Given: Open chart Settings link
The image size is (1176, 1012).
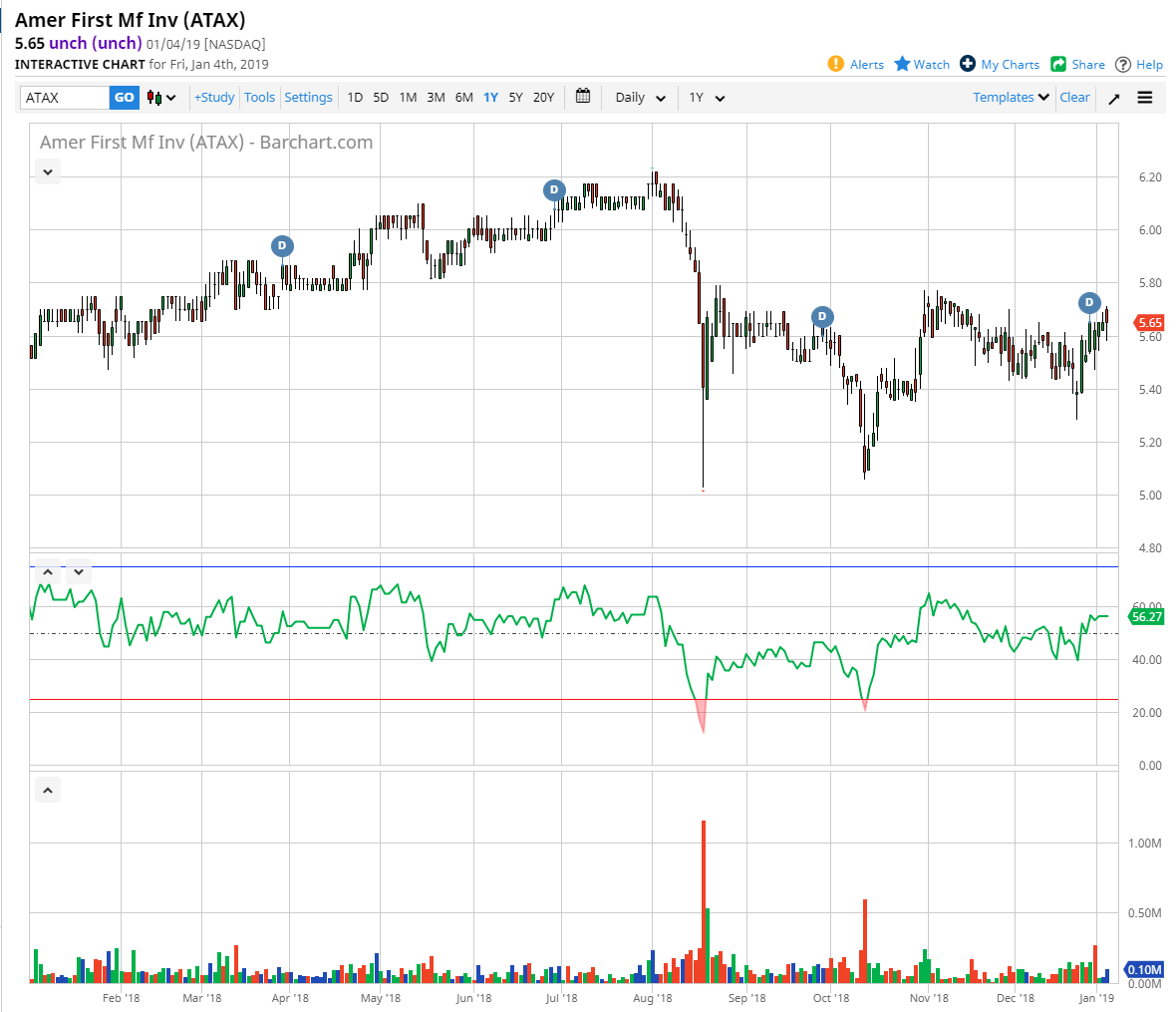Looking at the screenshot, I should tap(308, 97).
